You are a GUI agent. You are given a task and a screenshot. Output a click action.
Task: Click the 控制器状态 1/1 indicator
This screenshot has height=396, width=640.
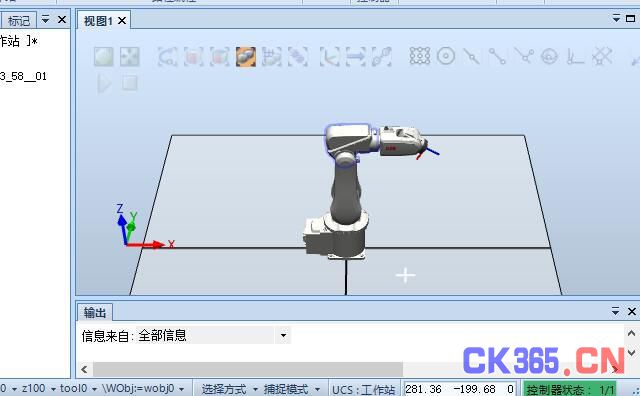(570, 389)
